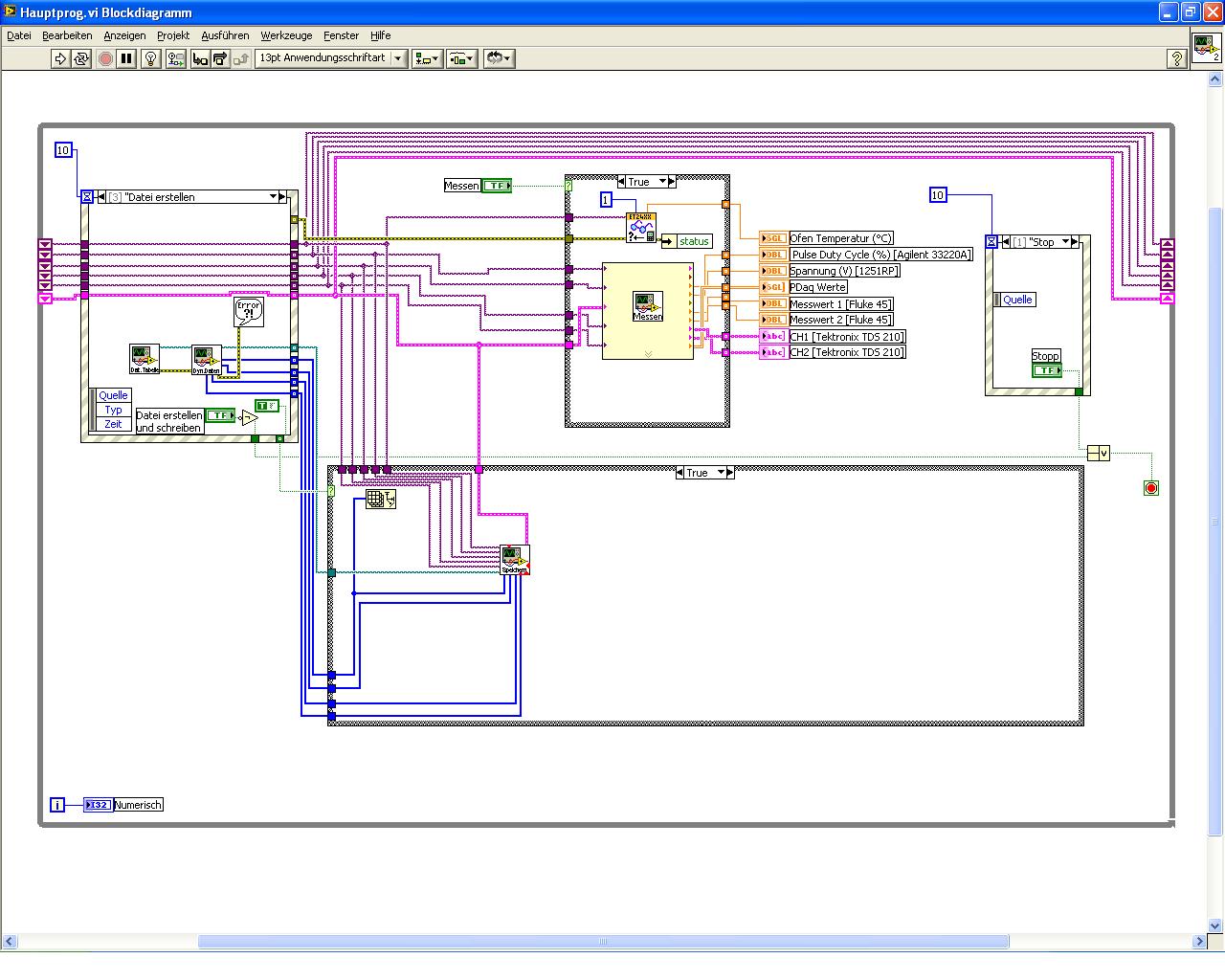Select the Stopp boolean terminal
Screen dimensions: 1225x980
[x=1047, y=370]
